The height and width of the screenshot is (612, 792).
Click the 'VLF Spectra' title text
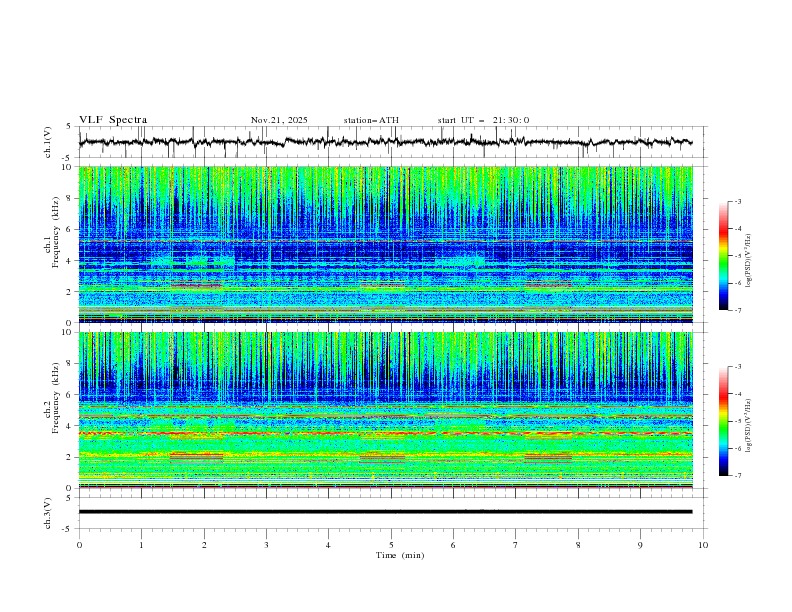113,120
